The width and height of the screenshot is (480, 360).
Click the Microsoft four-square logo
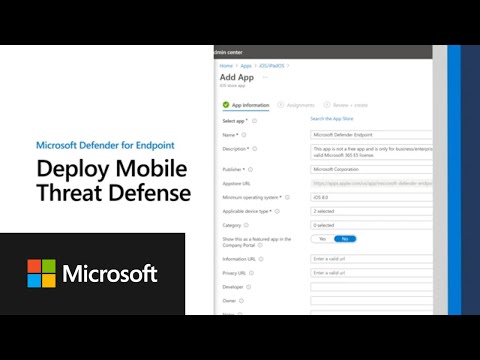tap(42, 273)
